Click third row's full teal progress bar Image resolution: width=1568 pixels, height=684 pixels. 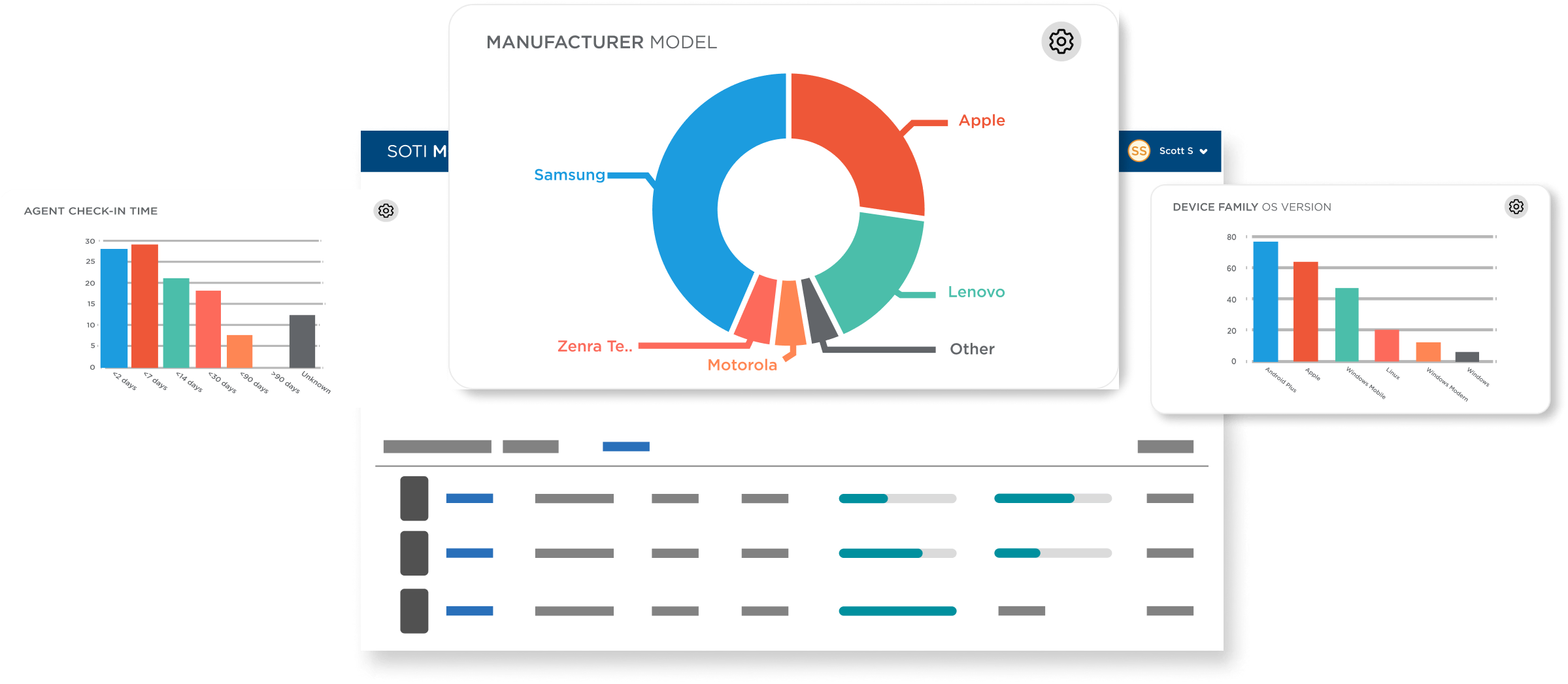(897, 611)
